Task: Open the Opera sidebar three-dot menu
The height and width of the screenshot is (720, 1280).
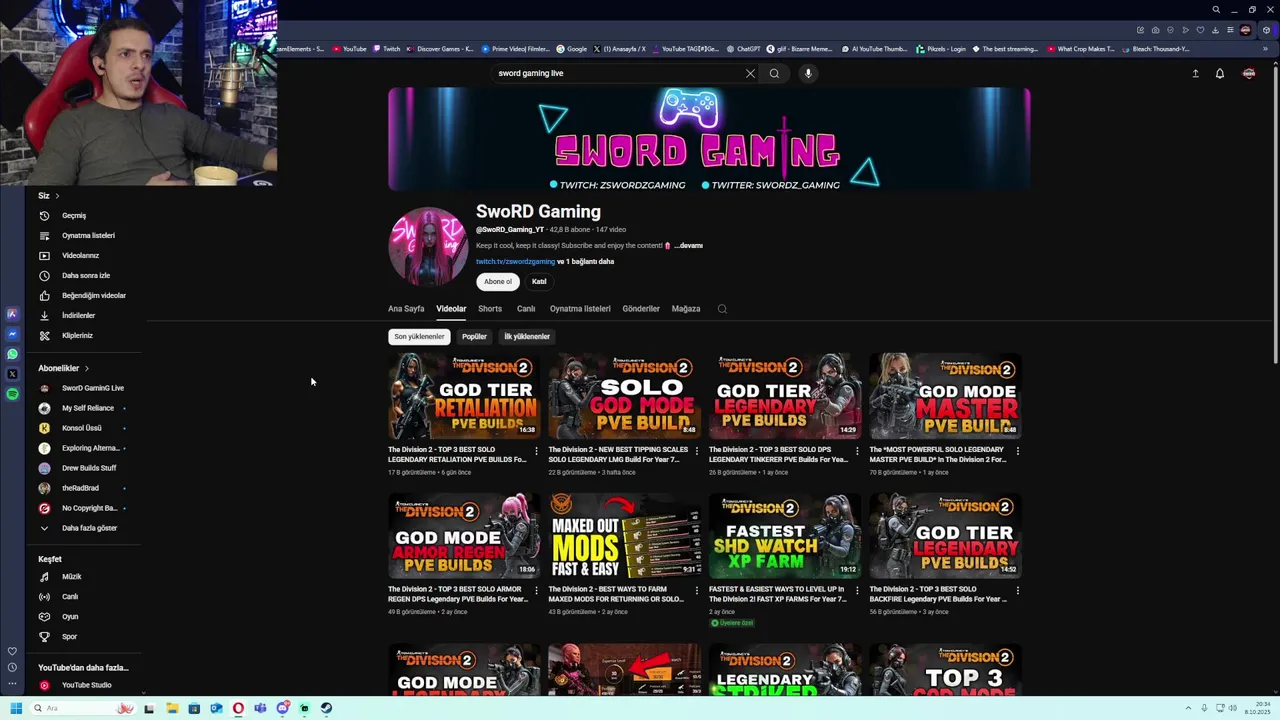Action: pyautogui.click(x=12, y=684)
